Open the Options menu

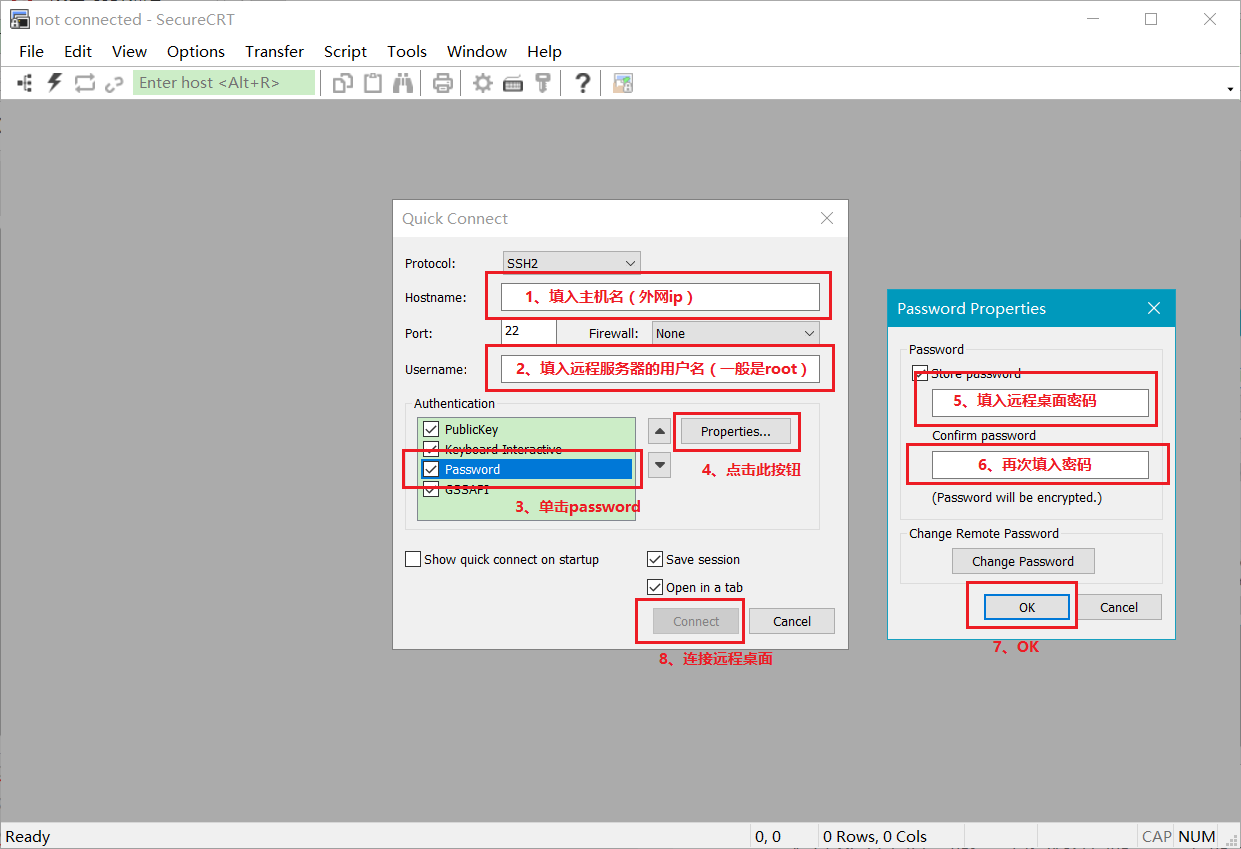tap(196, 51)
